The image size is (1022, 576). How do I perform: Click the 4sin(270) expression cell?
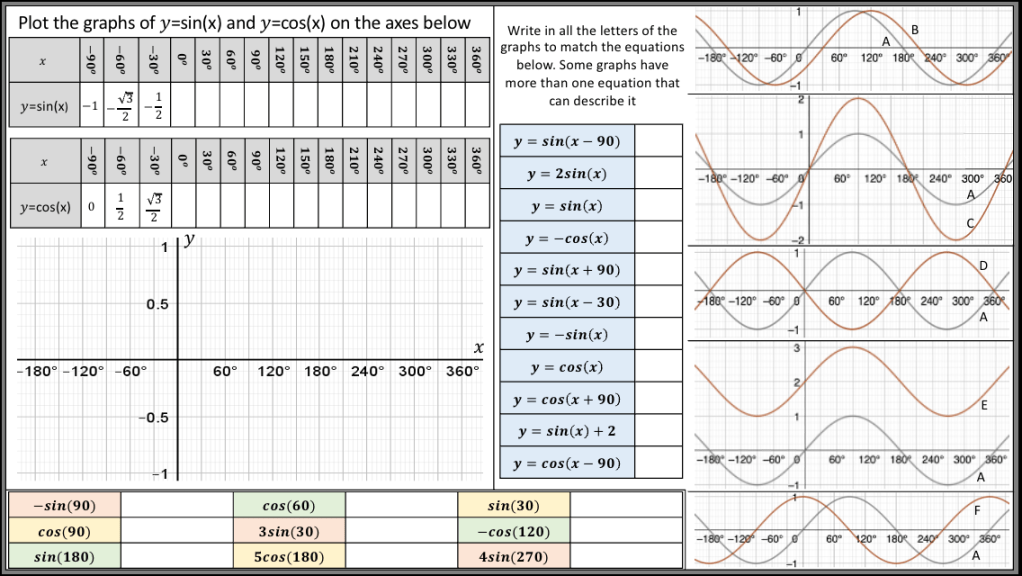(514, 556)
